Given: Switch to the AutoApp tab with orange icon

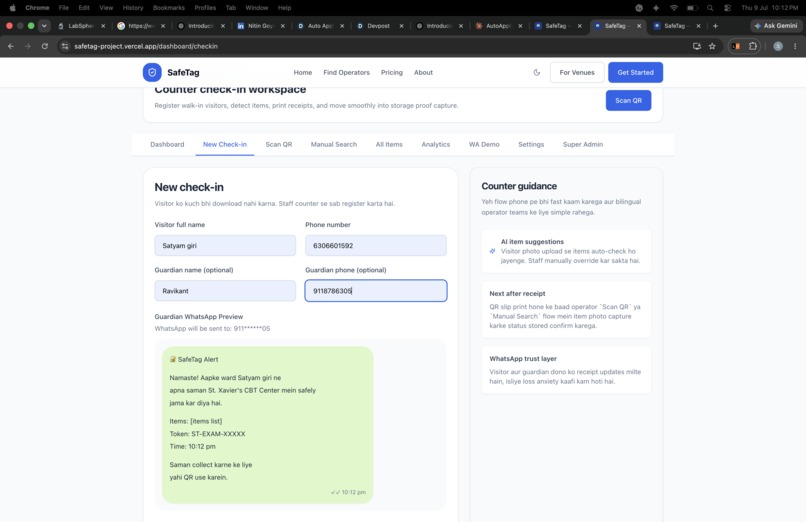Looking at the screenshot, I should (x=498, y=26).
